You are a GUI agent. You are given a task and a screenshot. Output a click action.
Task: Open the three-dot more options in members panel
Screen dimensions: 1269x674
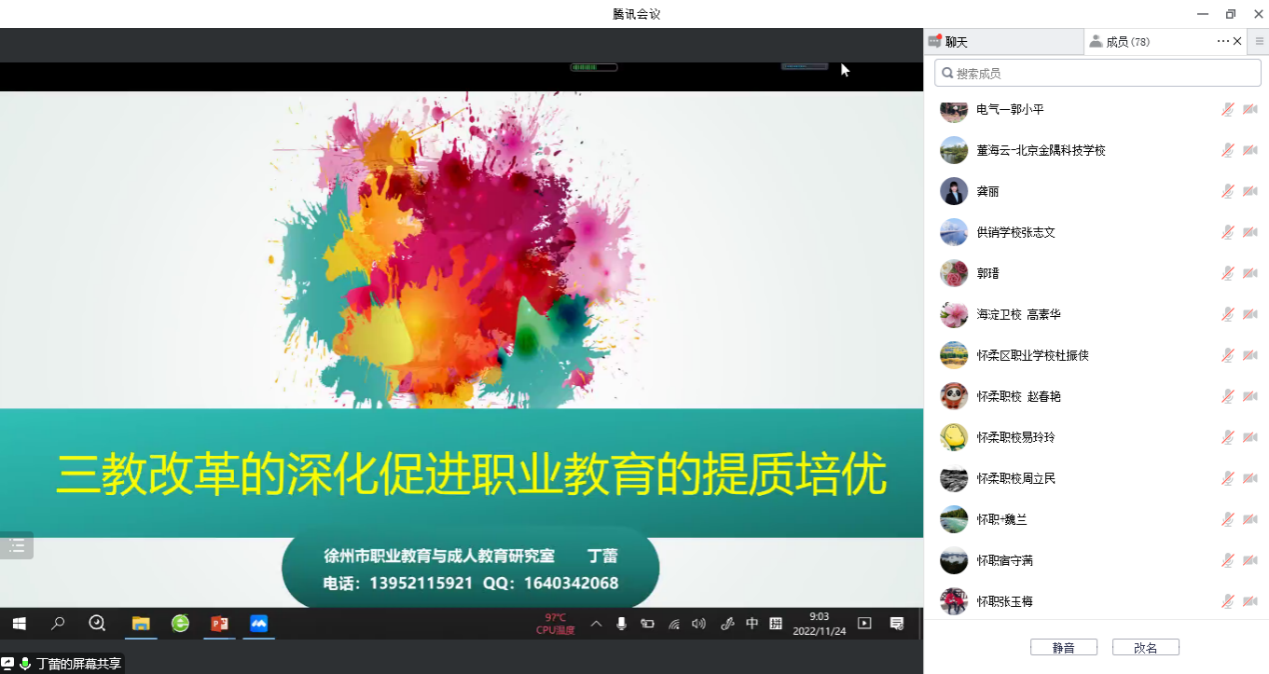click(x=1222, y=42)
